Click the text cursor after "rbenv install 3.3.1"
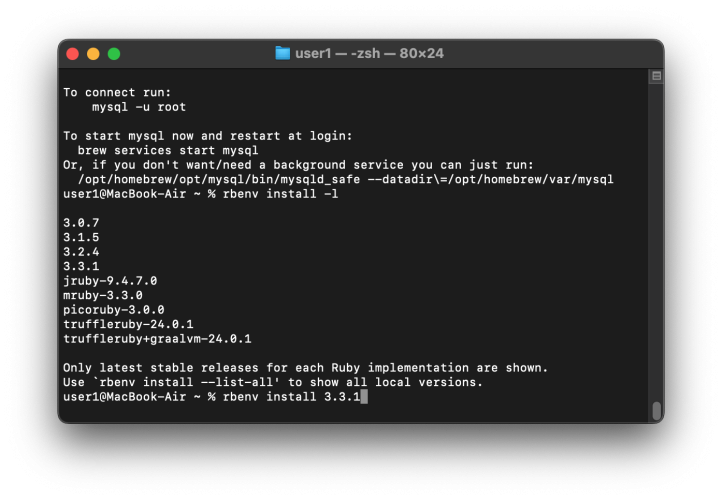This screenshot has width=722, height=500. point(365,397)
